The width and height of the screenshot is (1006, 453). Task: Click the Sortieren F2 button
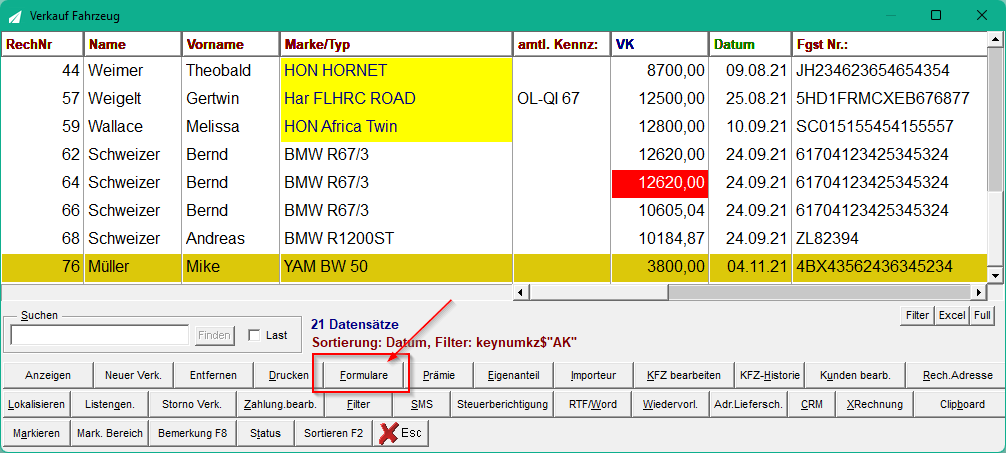(x=334, y=433)
